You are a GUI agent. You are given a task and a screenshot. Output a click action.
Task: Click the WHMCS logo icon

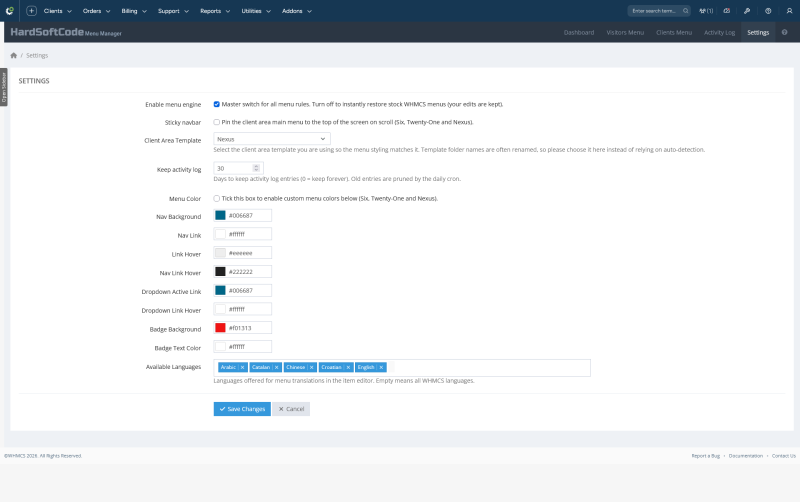click(10, 11)
